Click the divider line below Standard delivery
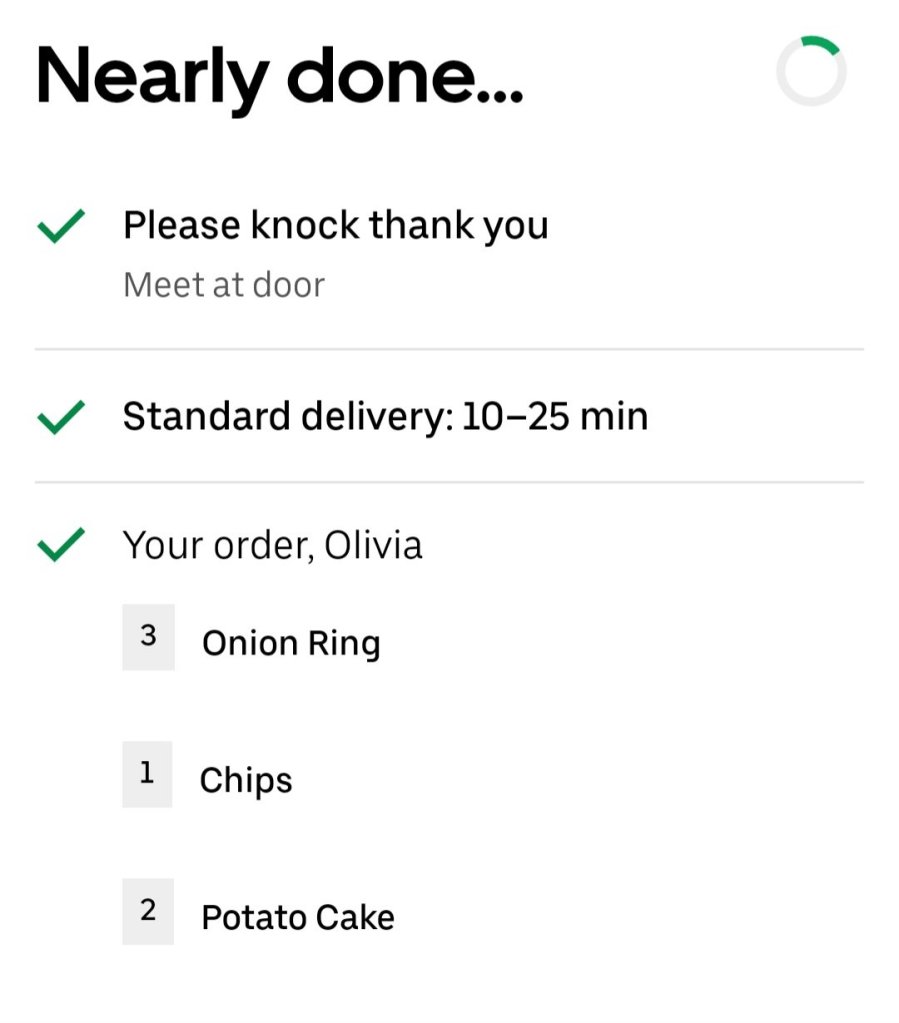 (x=449, y=482)
